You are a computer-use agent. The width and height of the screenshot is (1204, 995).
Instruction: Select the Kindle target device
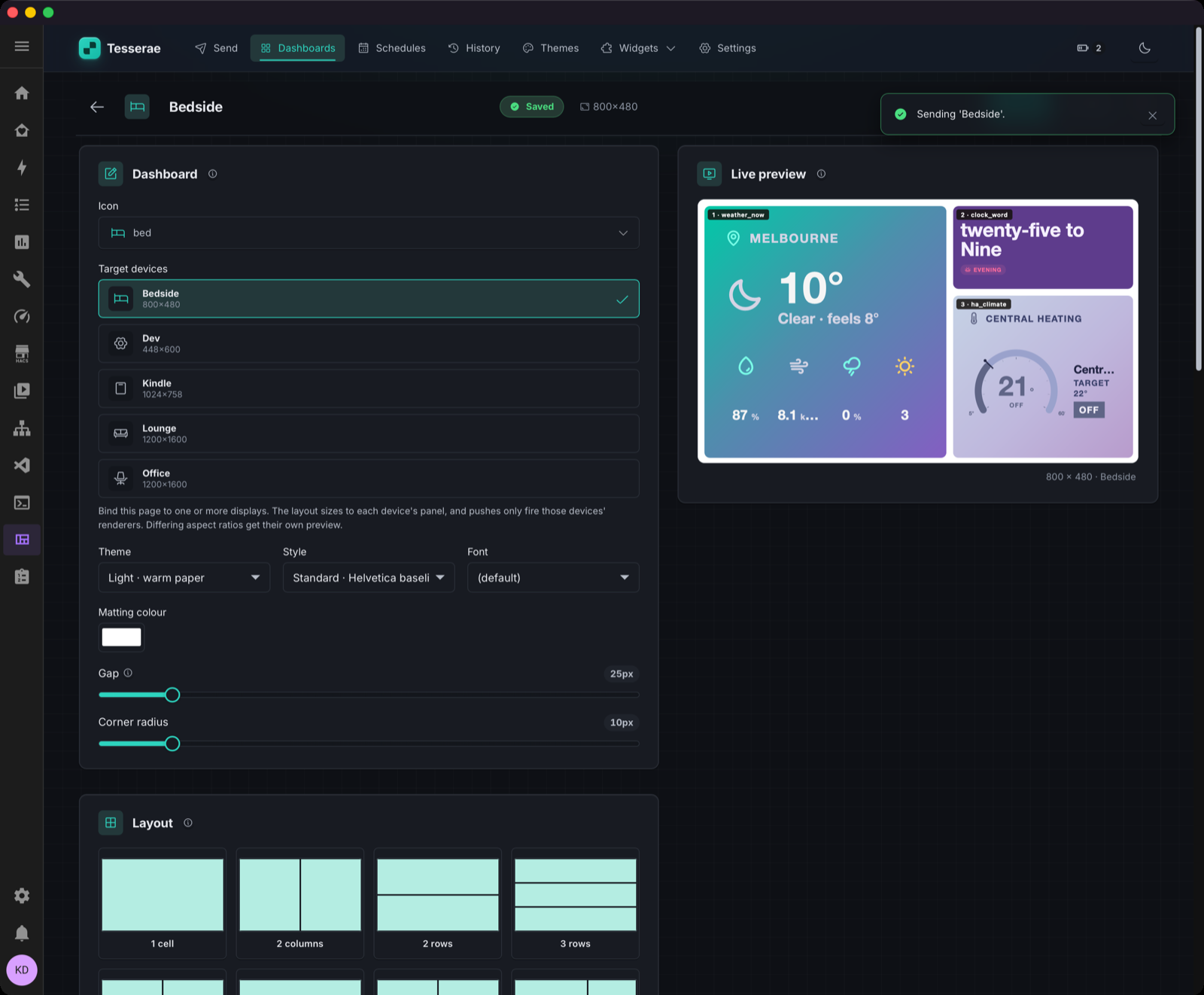click(x=369, y=388)
